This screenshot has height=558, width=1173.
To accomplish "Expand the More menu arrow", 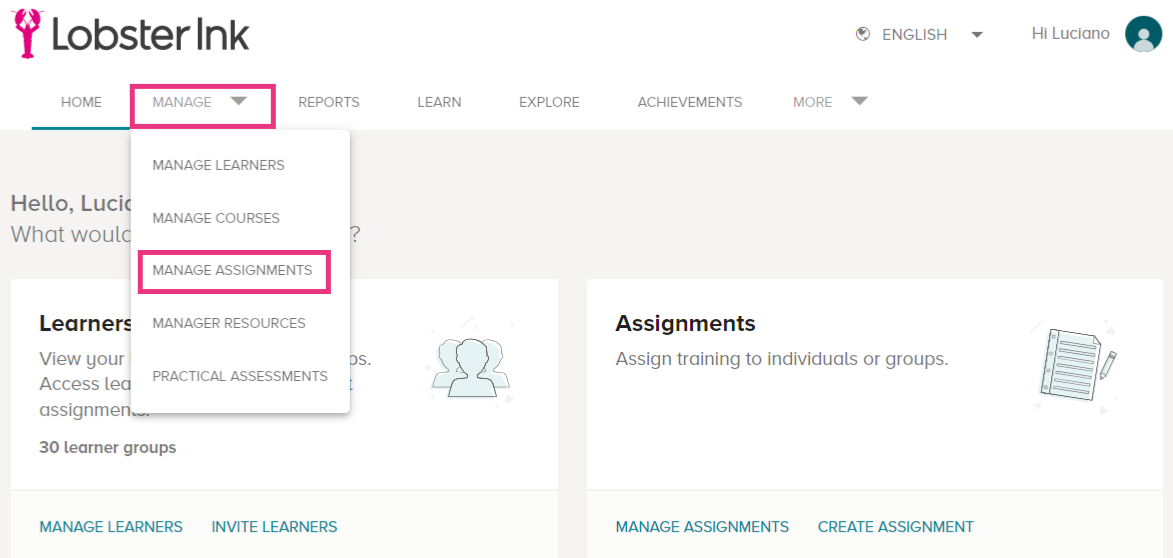I will pos(859,102).
